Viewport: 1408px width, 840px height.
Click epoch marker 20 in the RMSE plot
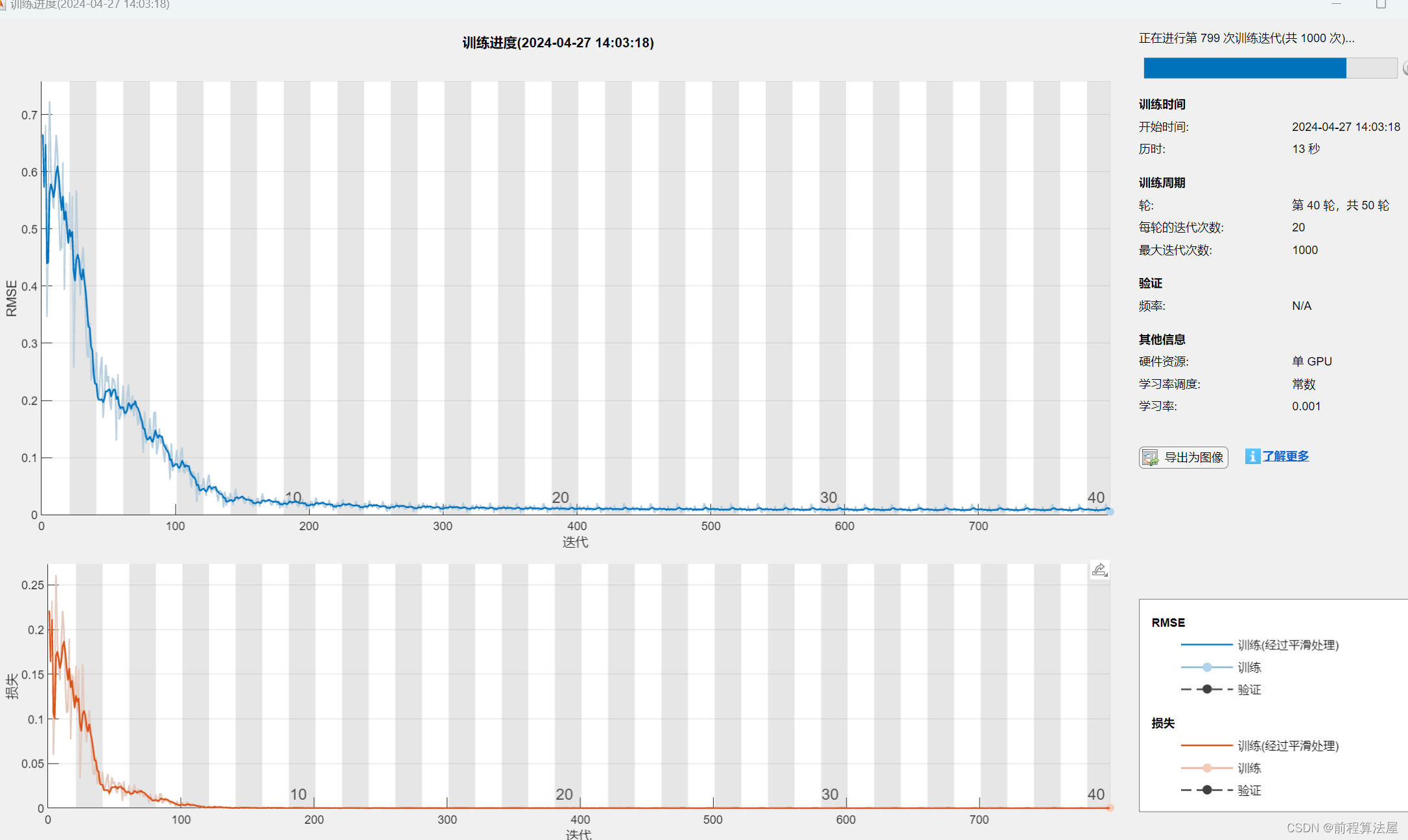coord(560,497)
